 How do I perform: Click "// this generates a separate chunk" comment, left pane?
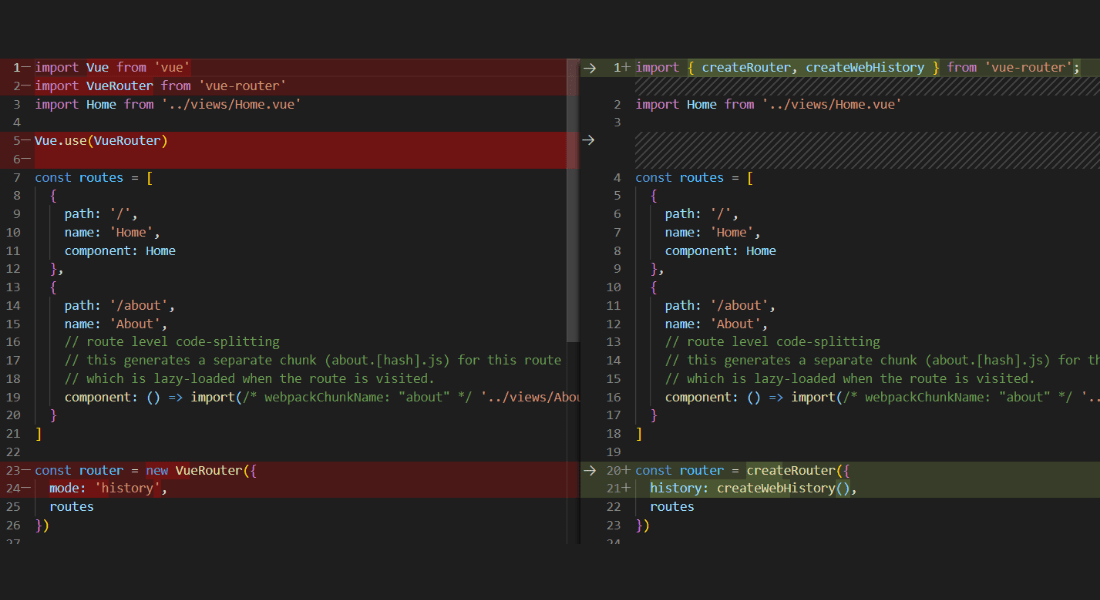(313, 360)
